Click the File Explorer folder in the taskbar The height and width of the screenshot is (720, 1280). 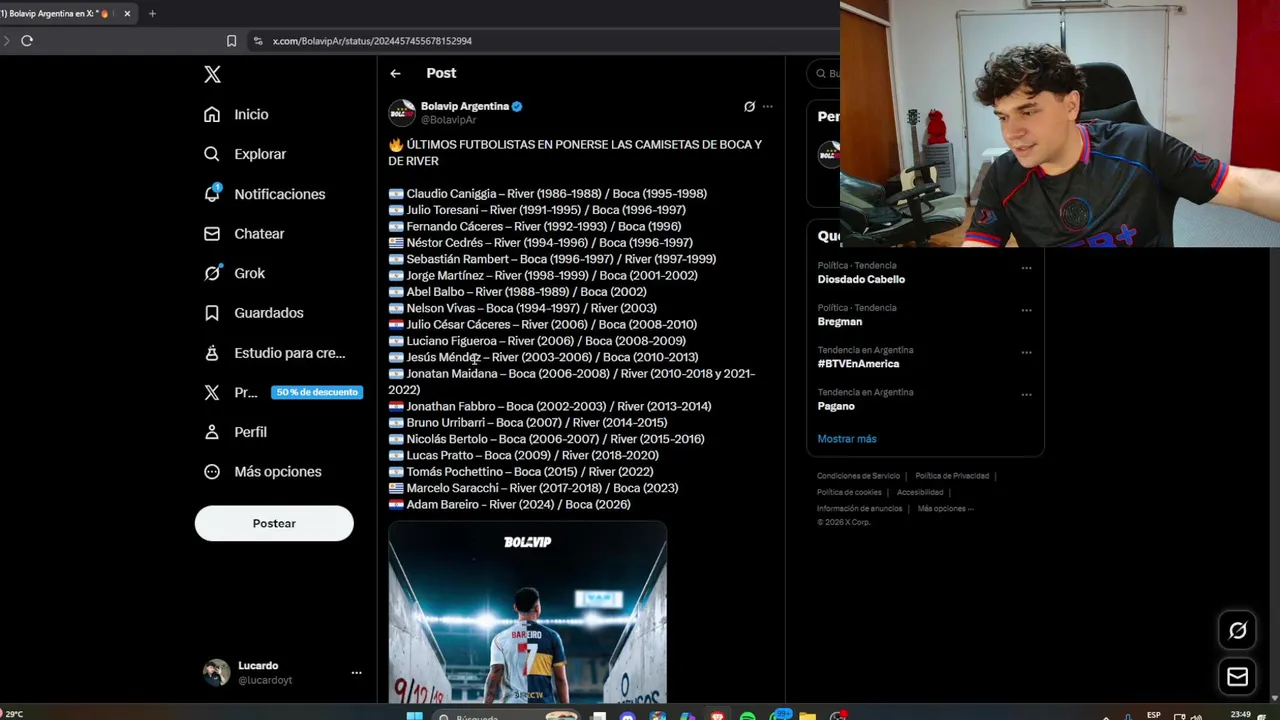pos(808,716)
